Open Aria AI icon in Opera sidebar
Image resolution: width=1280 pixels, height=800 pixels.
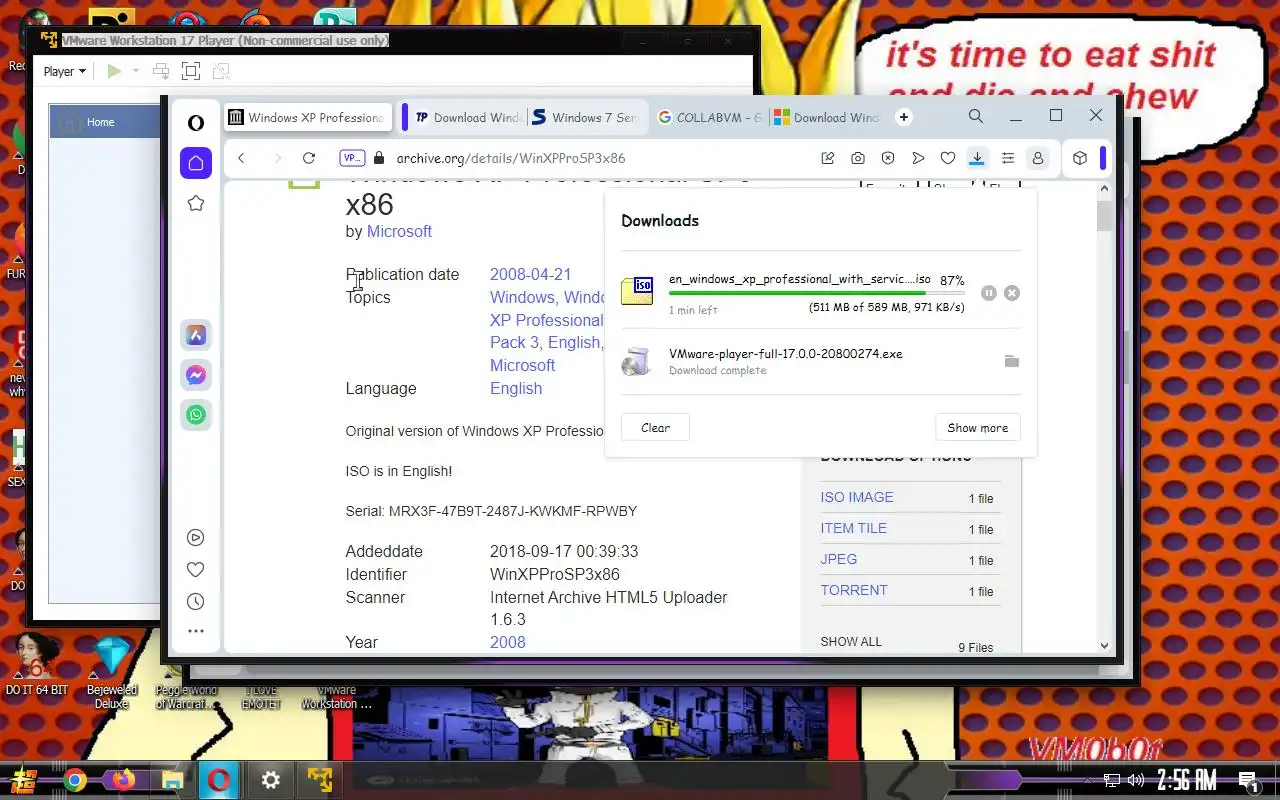[x=196, y=335]
